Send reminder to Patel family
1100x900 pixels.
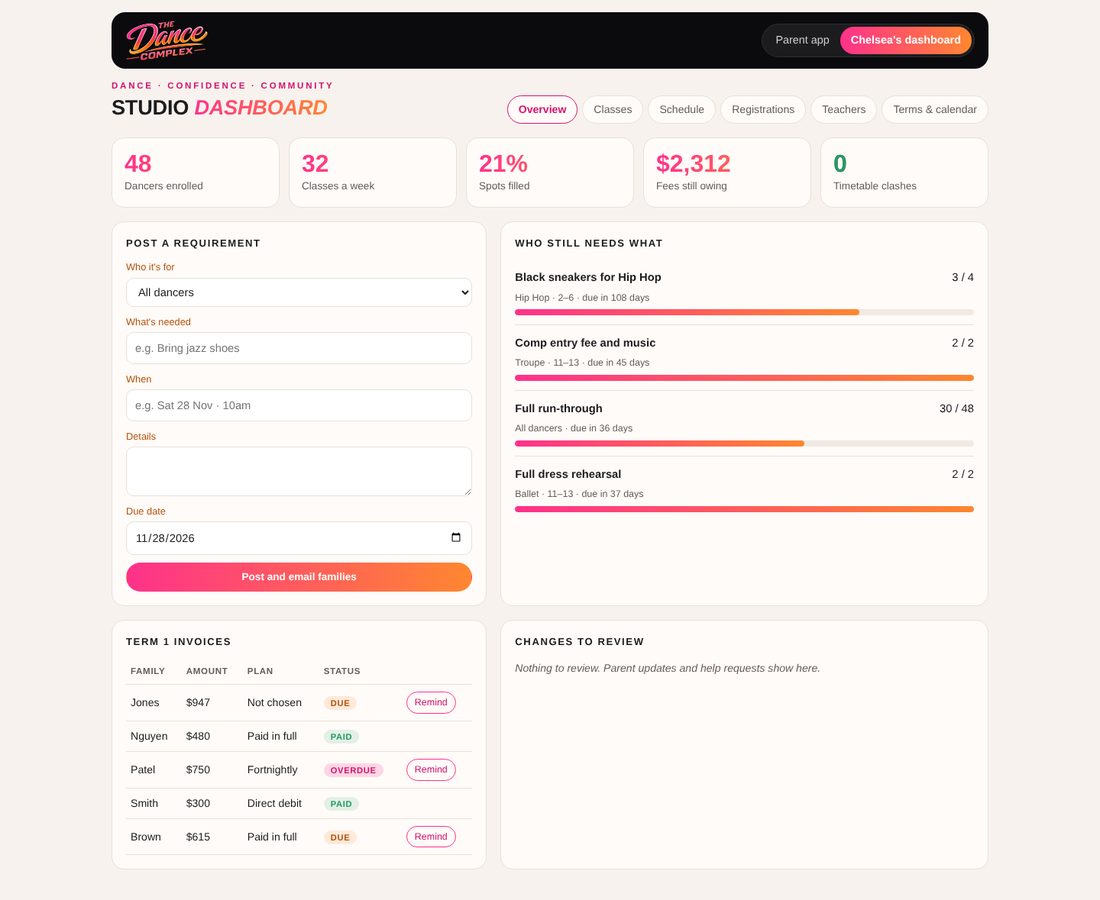pos(431,770)
